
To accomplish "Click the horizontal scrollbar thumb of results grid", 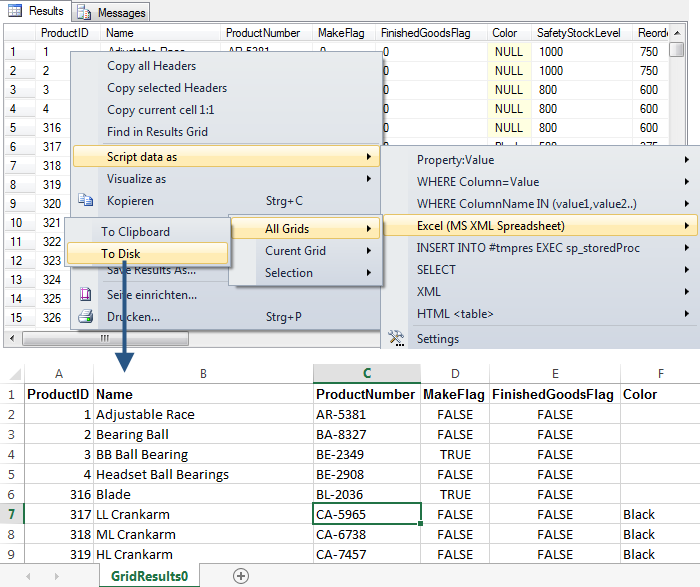I will click(x=105, y=338).
